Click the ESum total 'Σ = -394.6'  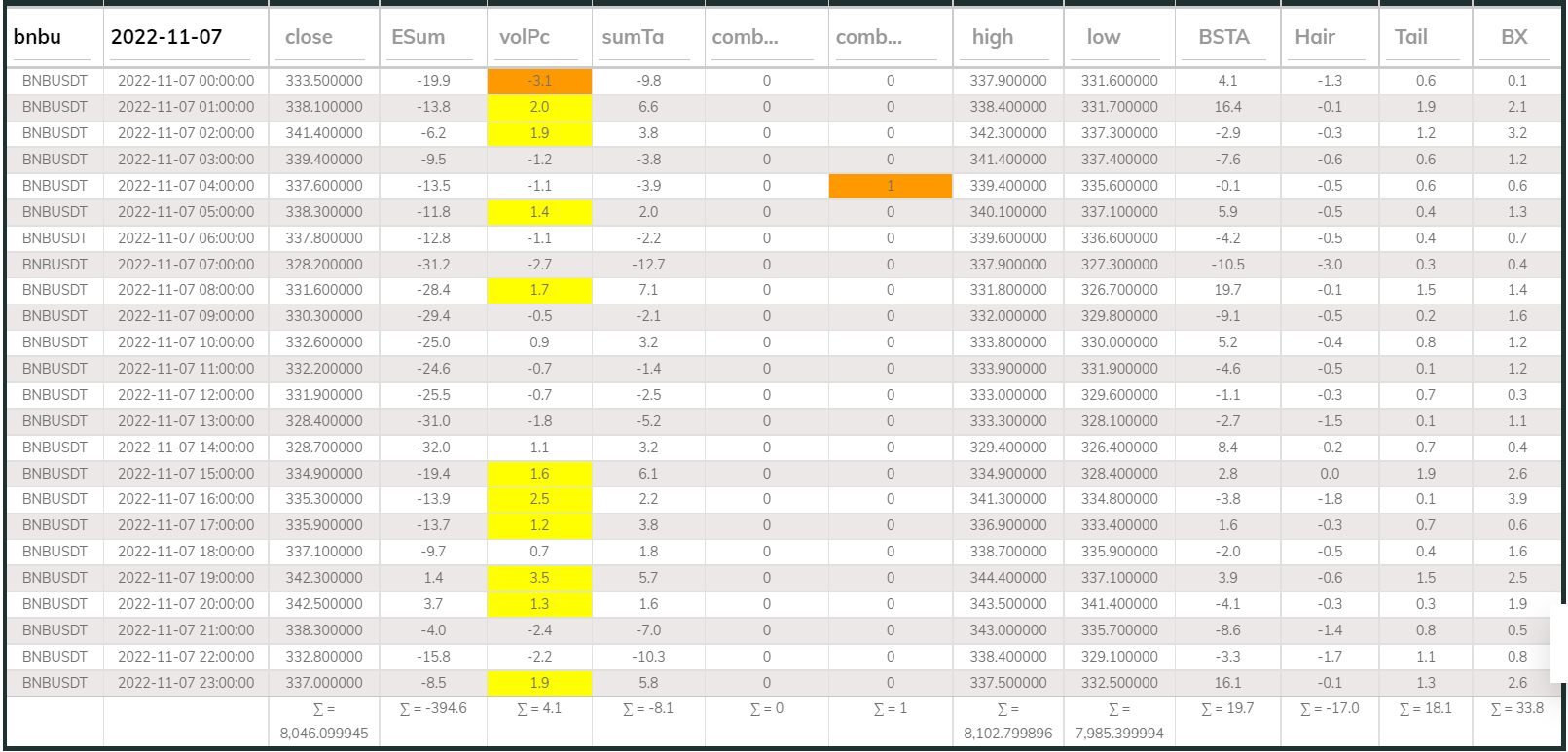(433, 708)
